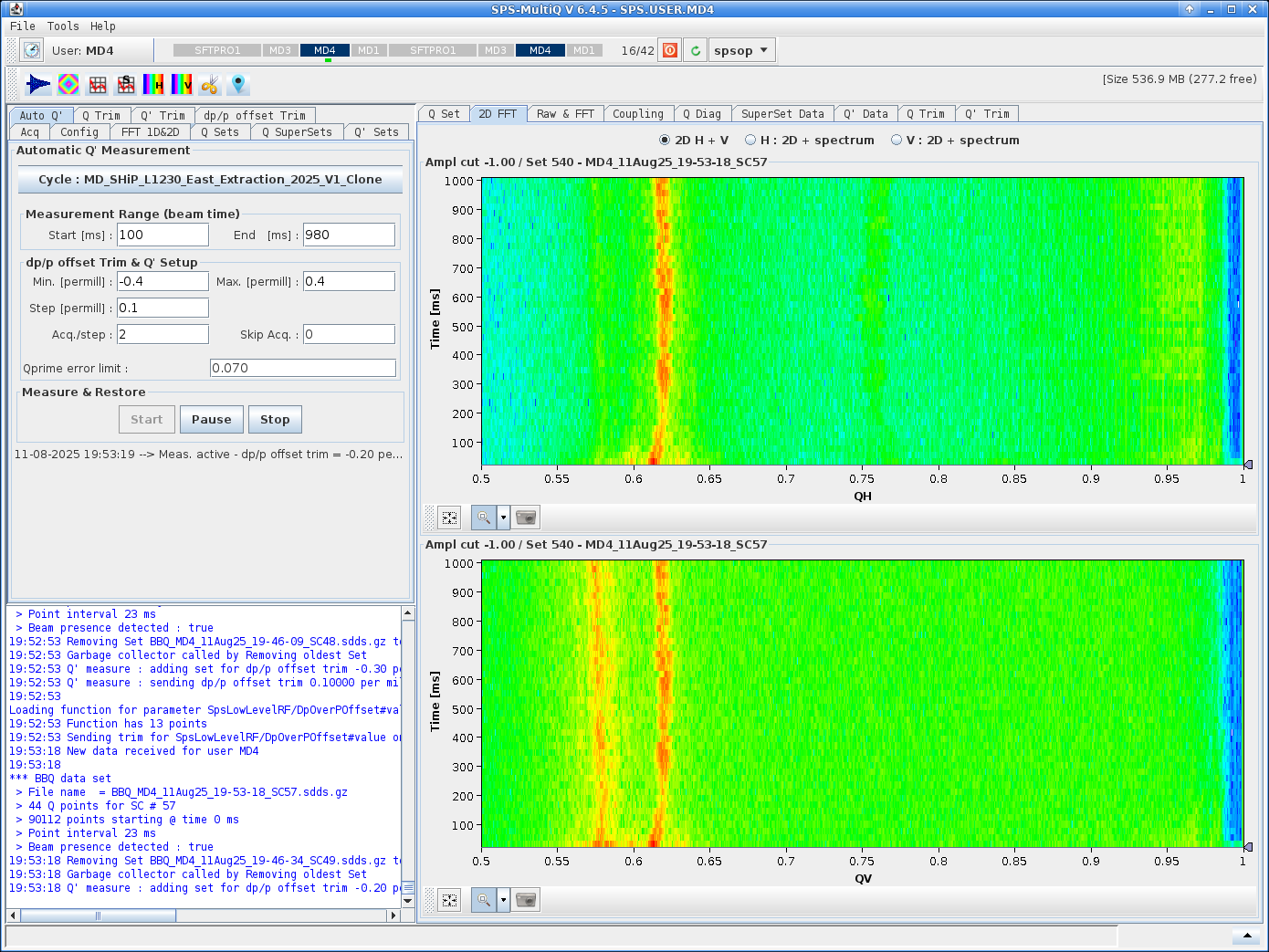Click the S spectrum plot icon
Image resolution: width=1269 pixels, height=952 pixels.
point(125,84)
